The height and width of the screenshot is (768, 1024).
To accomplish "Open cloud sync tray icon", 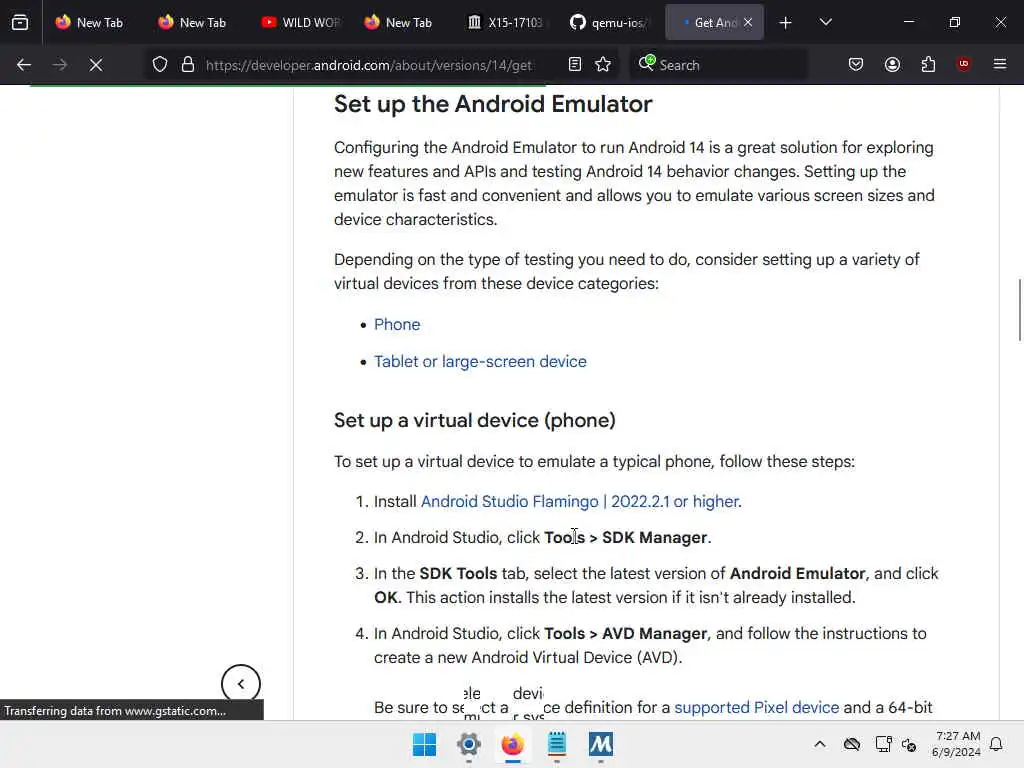I will point(852,744).
